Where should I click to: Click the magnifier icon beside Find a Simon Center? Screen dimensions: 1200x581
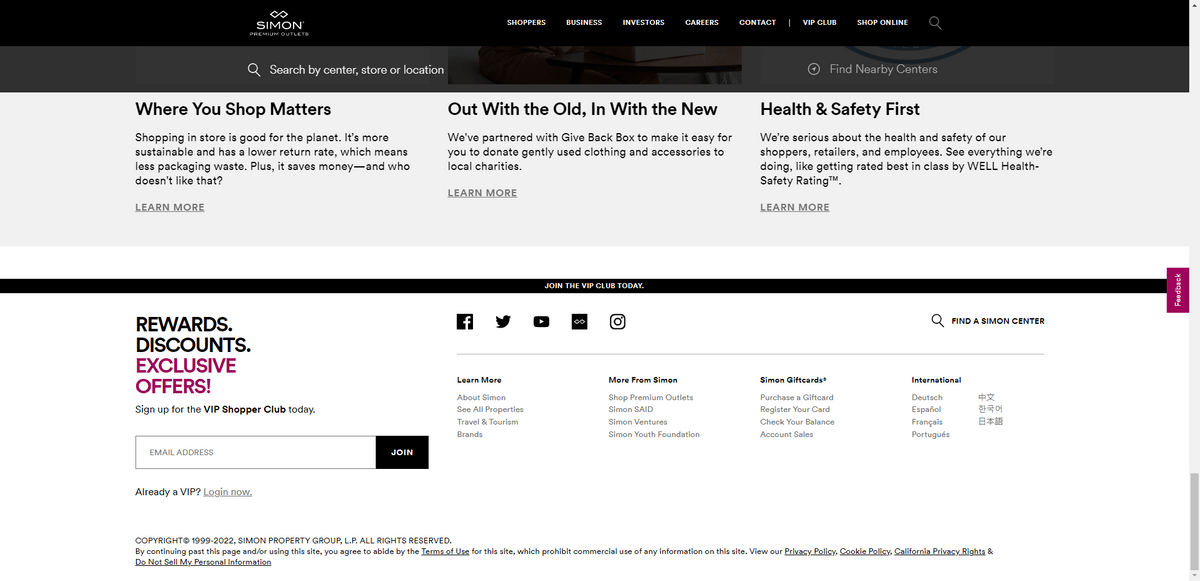[x=937, y=321]
